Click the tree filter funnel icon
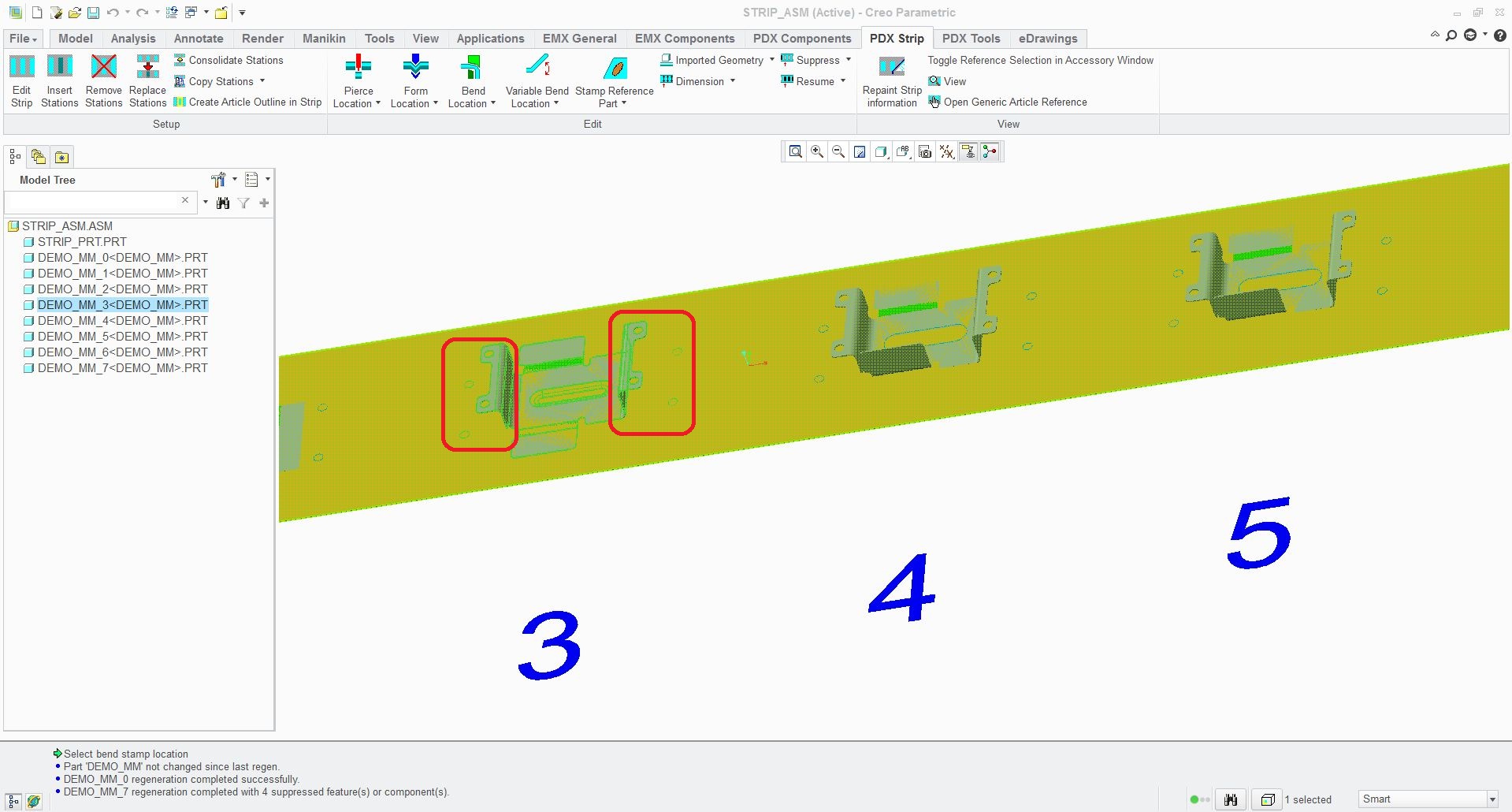This screenshot has height=812, width=1512. click(244, 203)
